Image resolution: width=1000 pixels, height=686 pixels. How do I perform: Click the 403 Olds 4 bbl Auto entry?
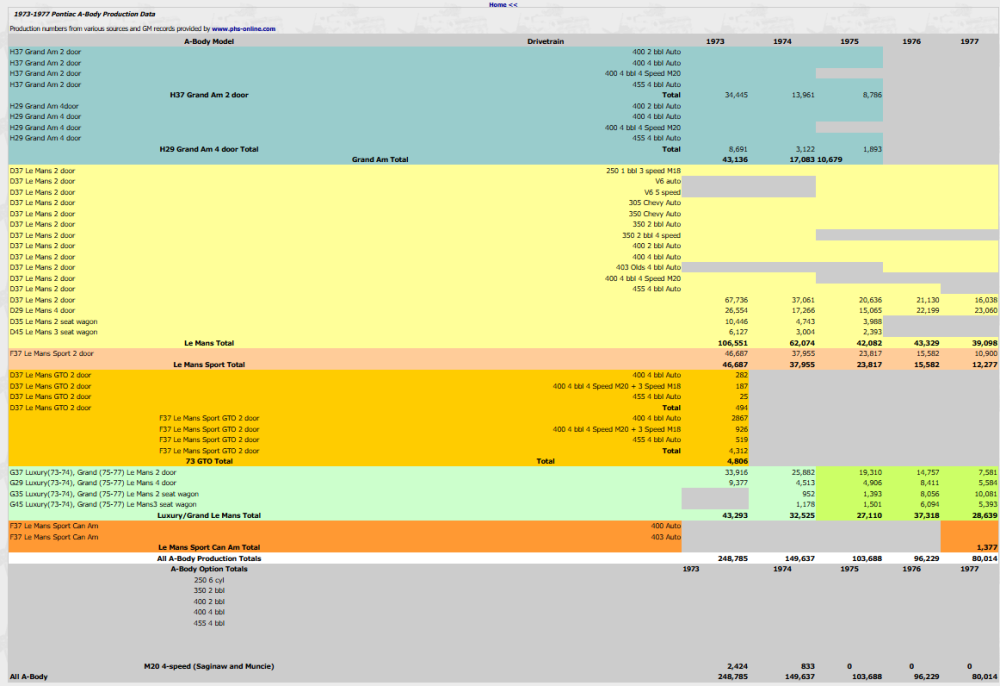pyautogui.click(x=648, y=267)
